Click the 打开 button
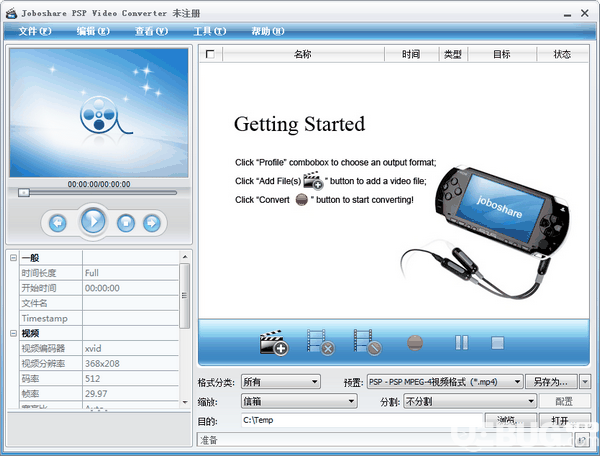The image size is (600, 456). click(x=564, y=420)
